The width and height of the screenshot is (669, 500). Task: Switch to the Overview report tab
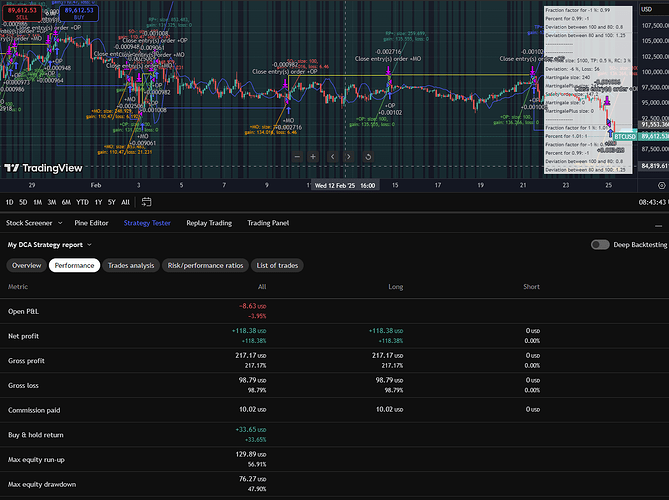tap(26, 265)
